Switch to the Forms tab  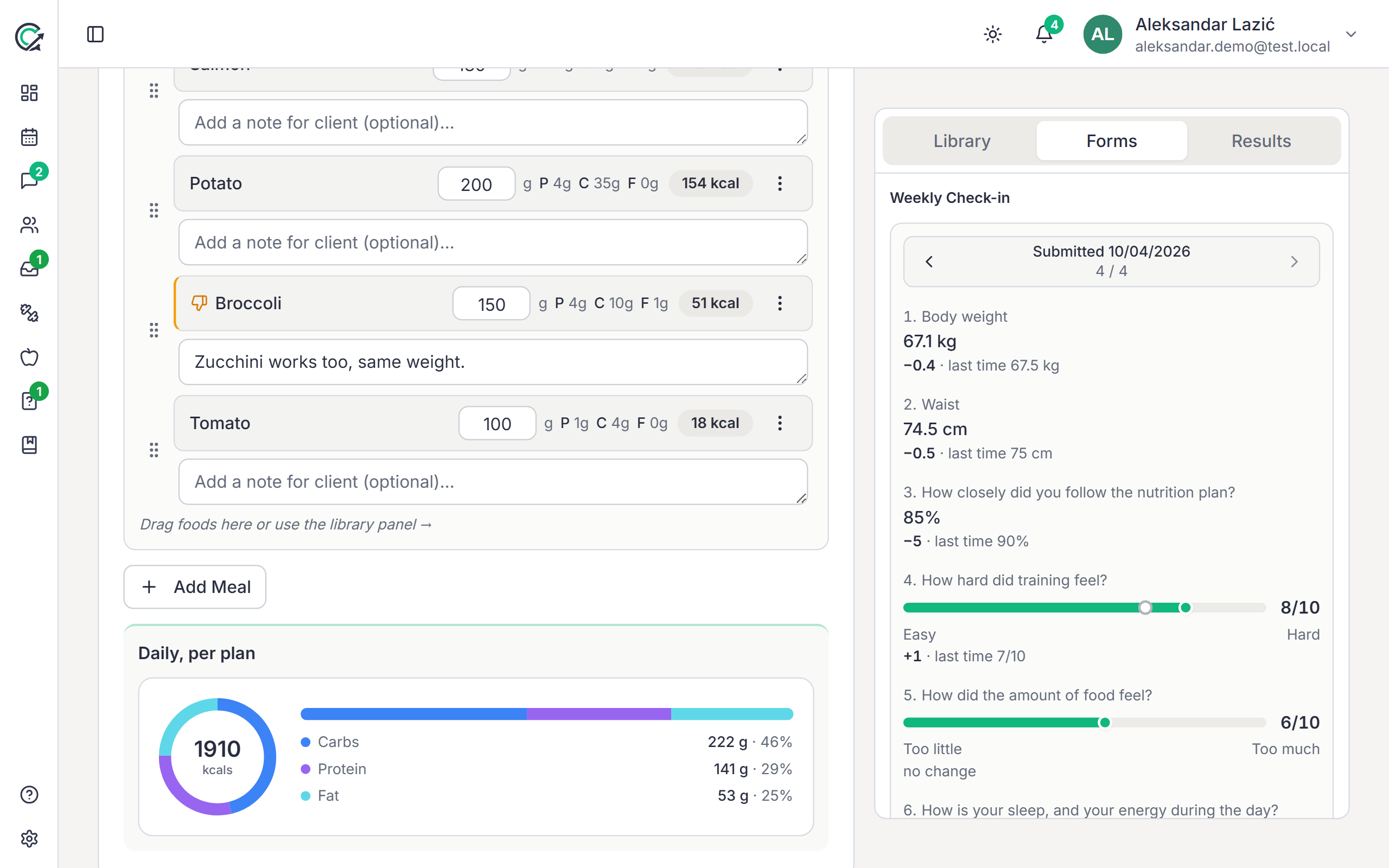(x=1111, y=141)
